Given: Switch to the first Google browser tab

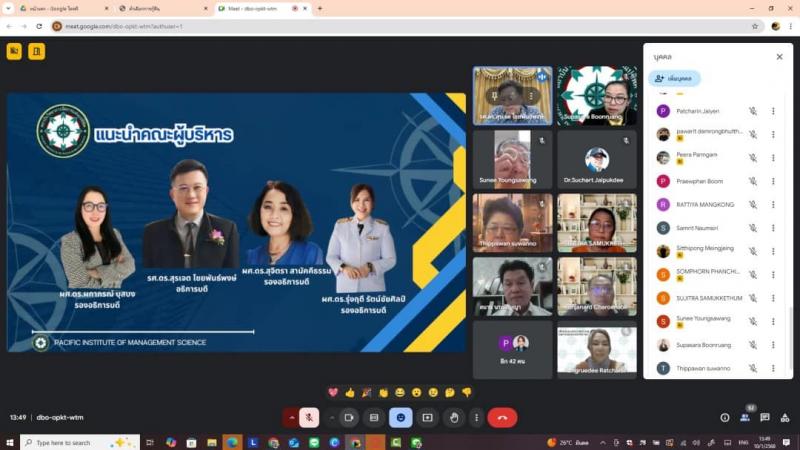Looking at the screenshot, I should [63, 9].
